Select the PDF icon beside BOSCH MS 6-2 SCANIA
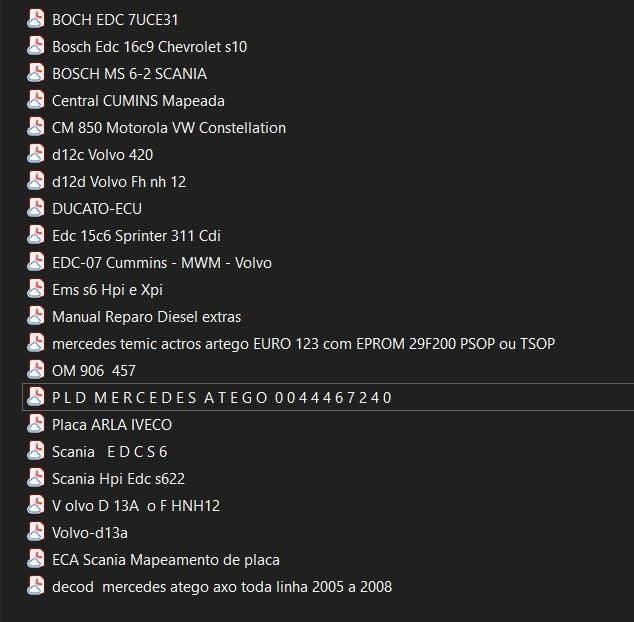Image resolution: width=634 pixels, height=622 pixels. tap(36, 73)
